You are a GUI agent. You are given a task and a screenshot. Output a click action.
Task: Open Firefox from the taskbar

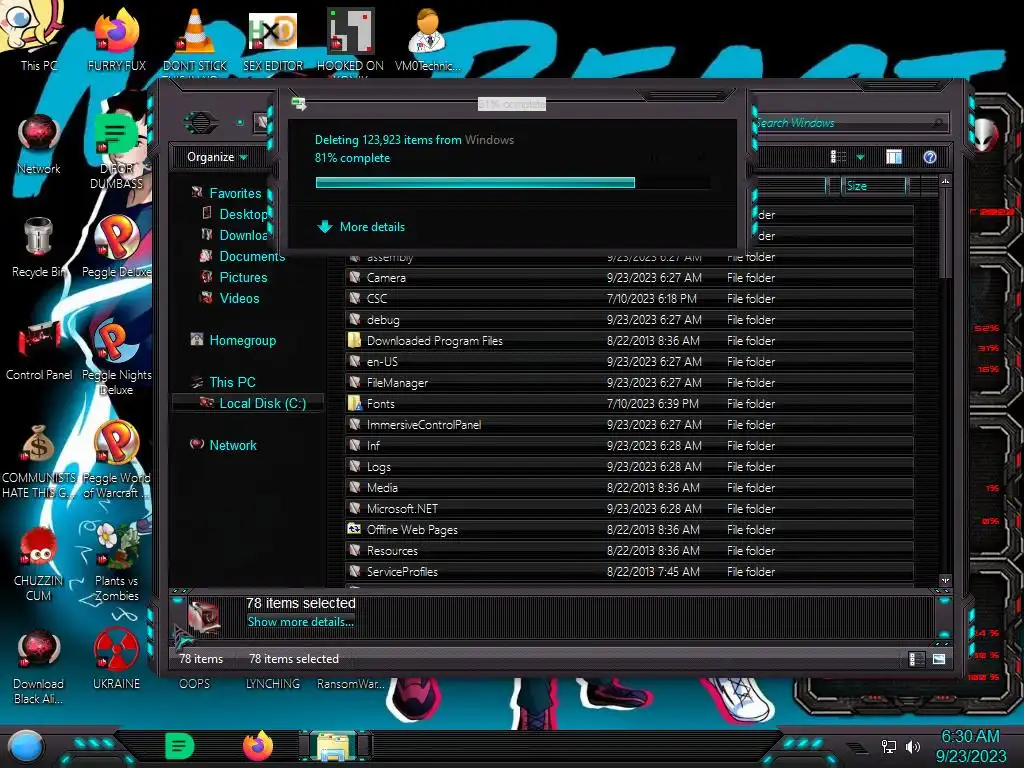[x=258, y=746]
